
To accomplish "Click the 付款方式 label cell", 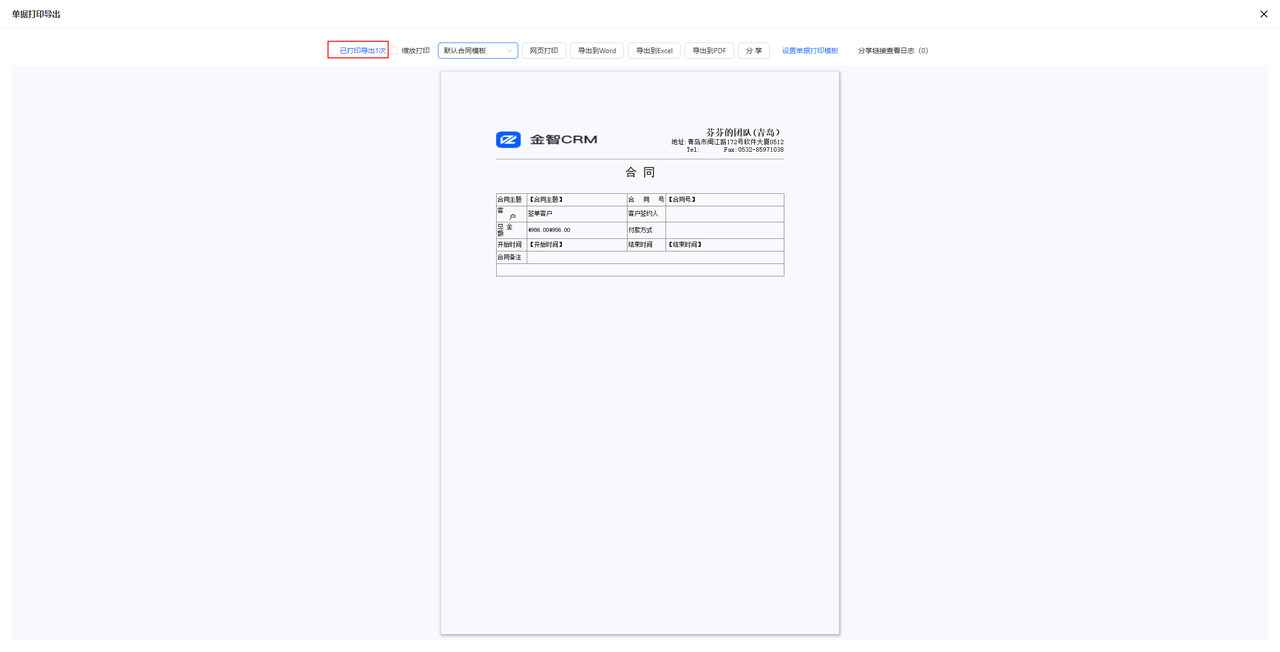I will tap(646, 230).
